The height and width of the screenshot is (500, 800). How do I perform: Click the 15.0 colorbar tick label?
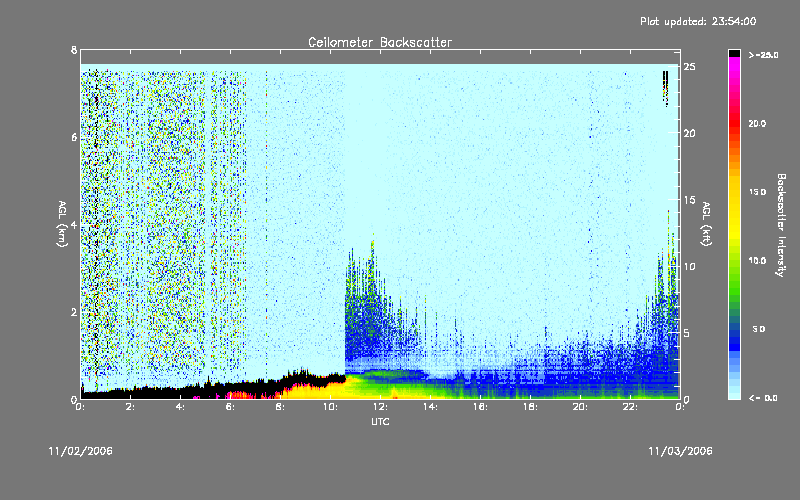757,192
